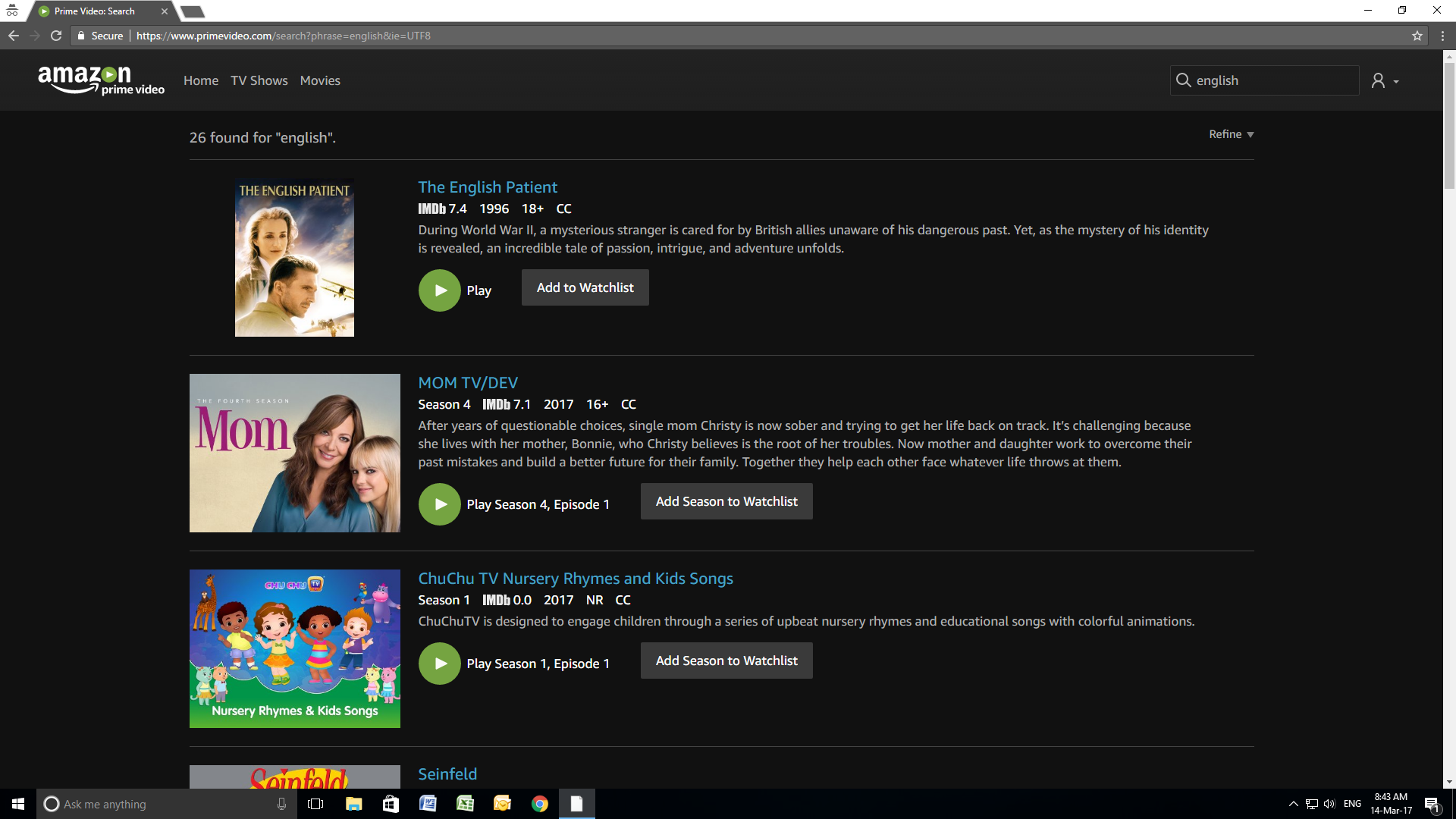Click the search magnifier icon
The image size is (1456, 819).
click(1183, 80)
